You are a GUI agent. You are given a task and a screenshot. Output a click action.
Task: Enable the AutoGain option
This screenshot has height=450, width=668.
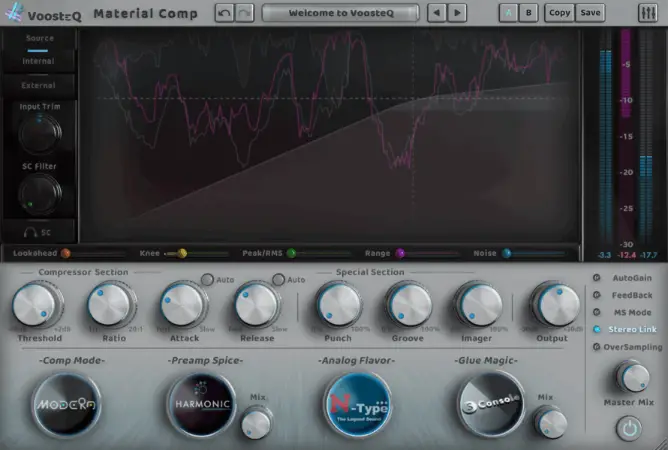[x=599, y=278]
